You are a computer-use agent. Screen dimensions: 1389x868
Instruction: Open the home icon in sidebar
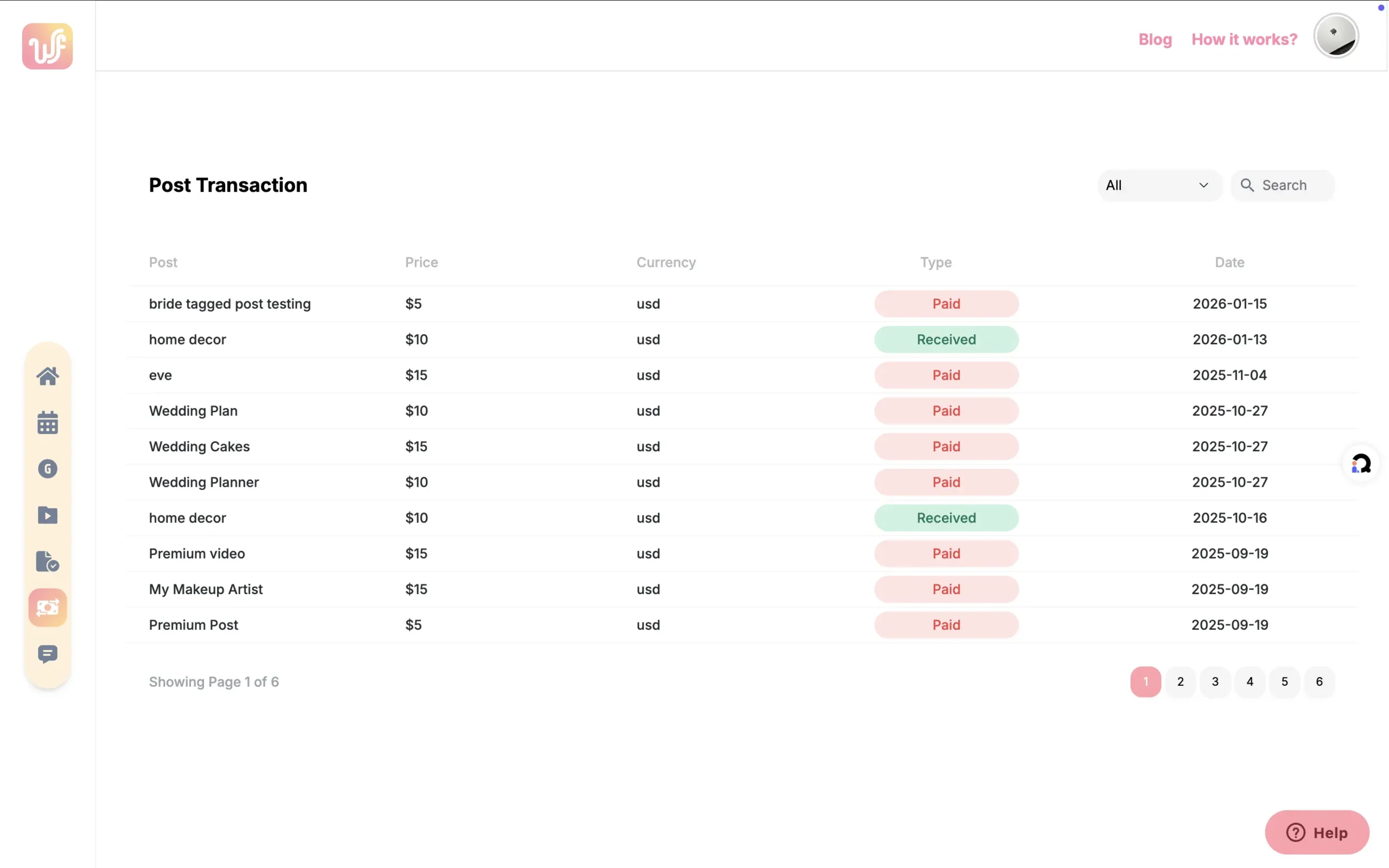tap(48, 376)
